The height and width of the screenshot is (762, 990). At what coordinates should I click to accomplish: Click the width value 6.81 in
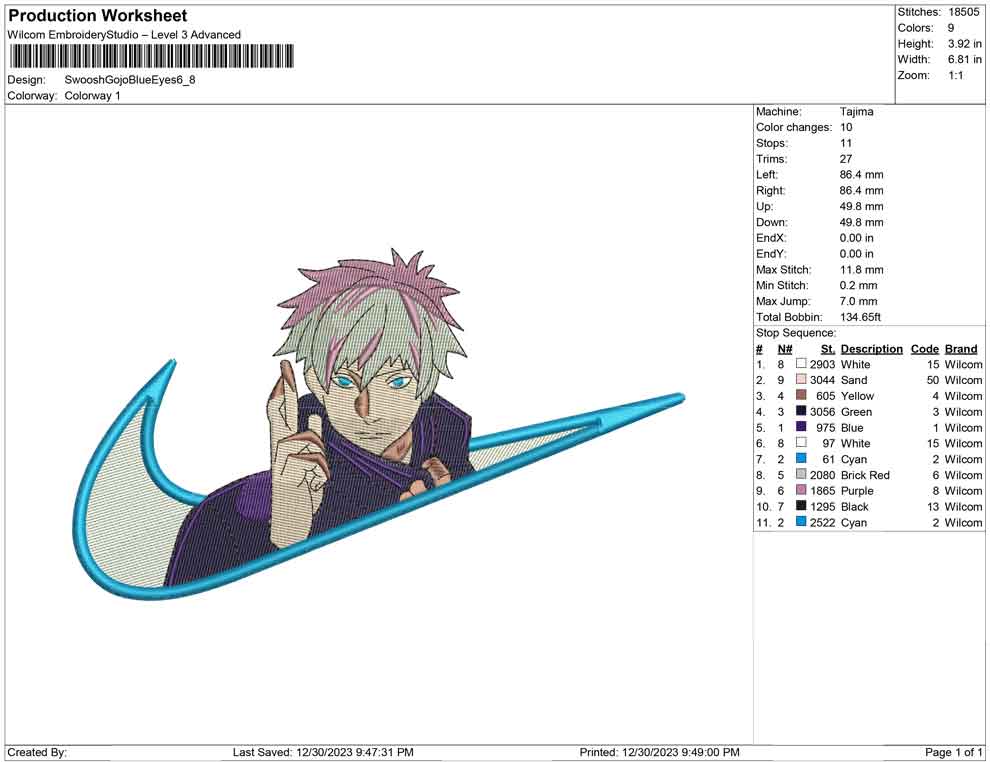965,59
